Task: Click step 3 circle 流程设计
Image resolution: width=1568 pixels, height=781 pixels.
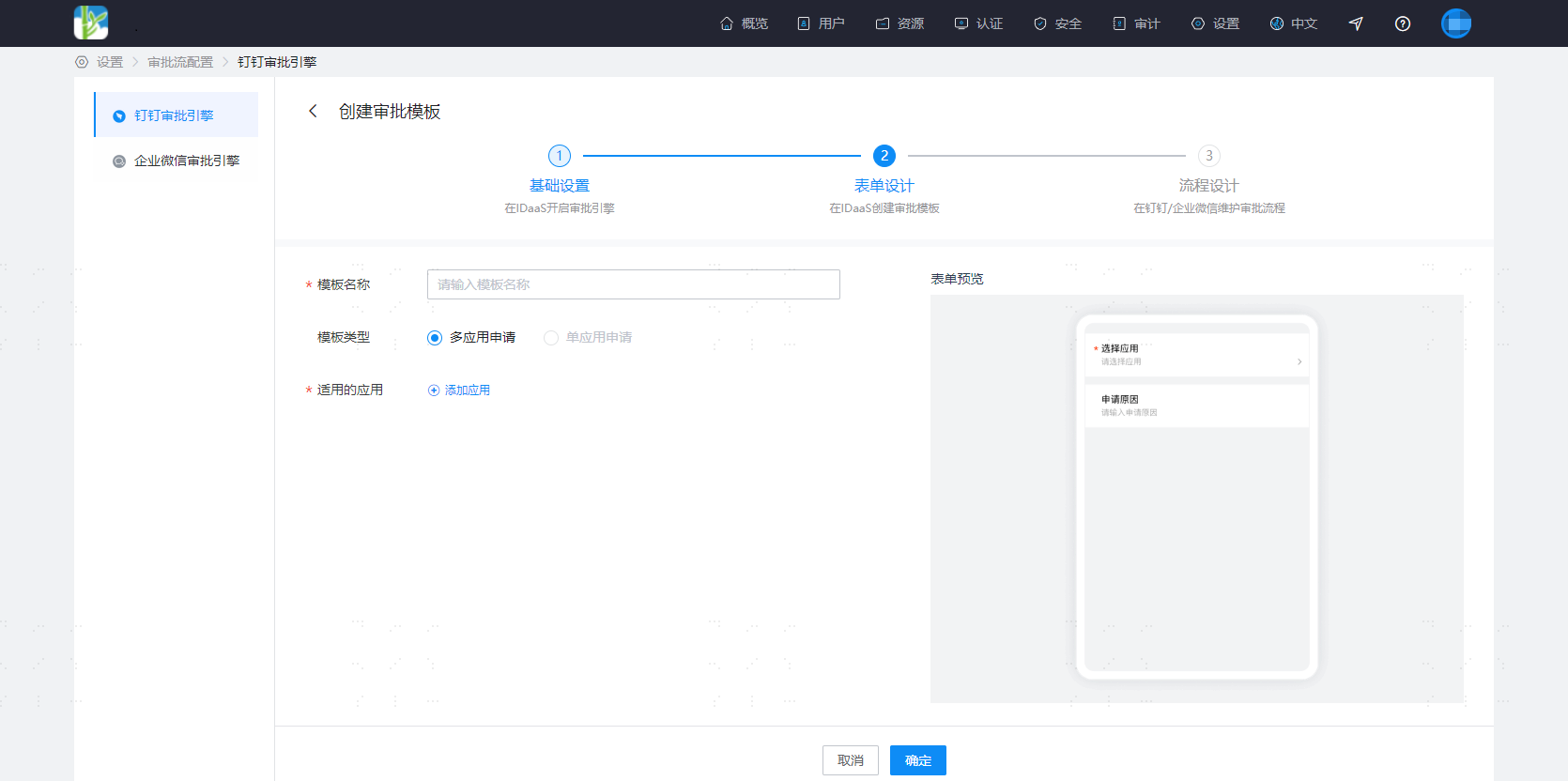Action: 1209,156
